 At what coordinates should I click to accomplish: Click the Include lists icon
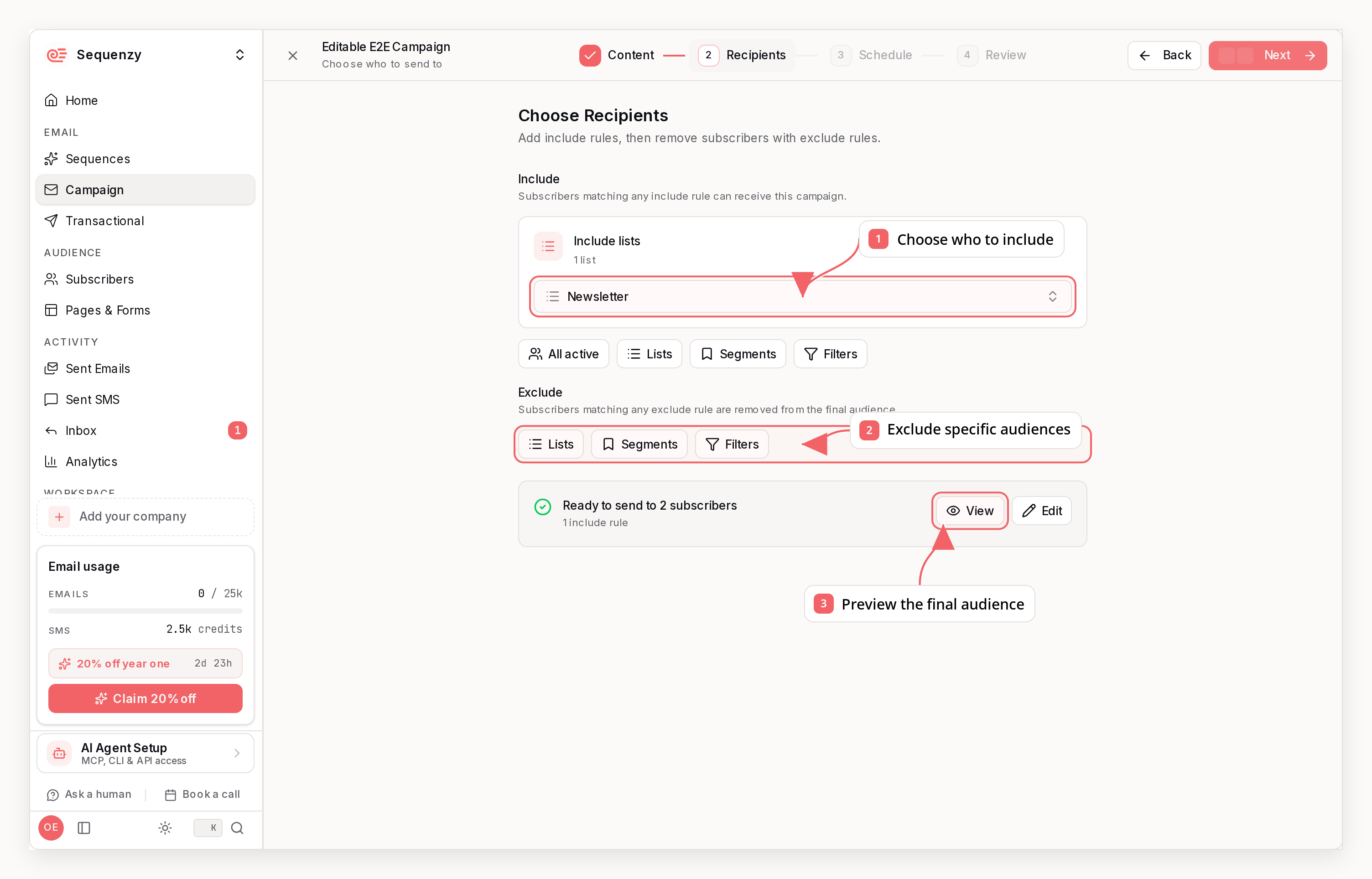click(548, 246)
